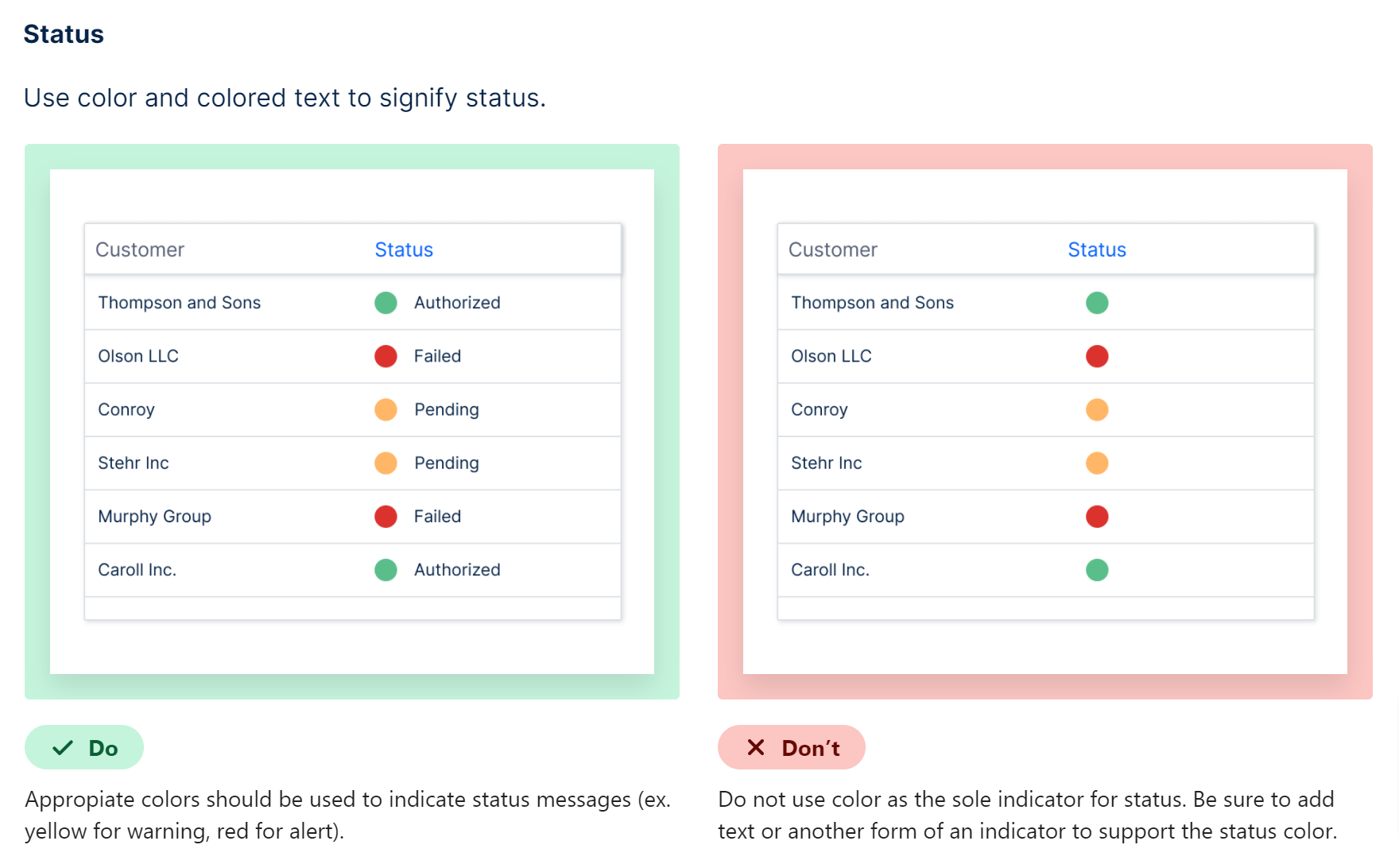The height and width of the screenshot is (868, 1399).
Task: Click red Failed status dot for Olson LLC
Action: click(x=386, y=356)
